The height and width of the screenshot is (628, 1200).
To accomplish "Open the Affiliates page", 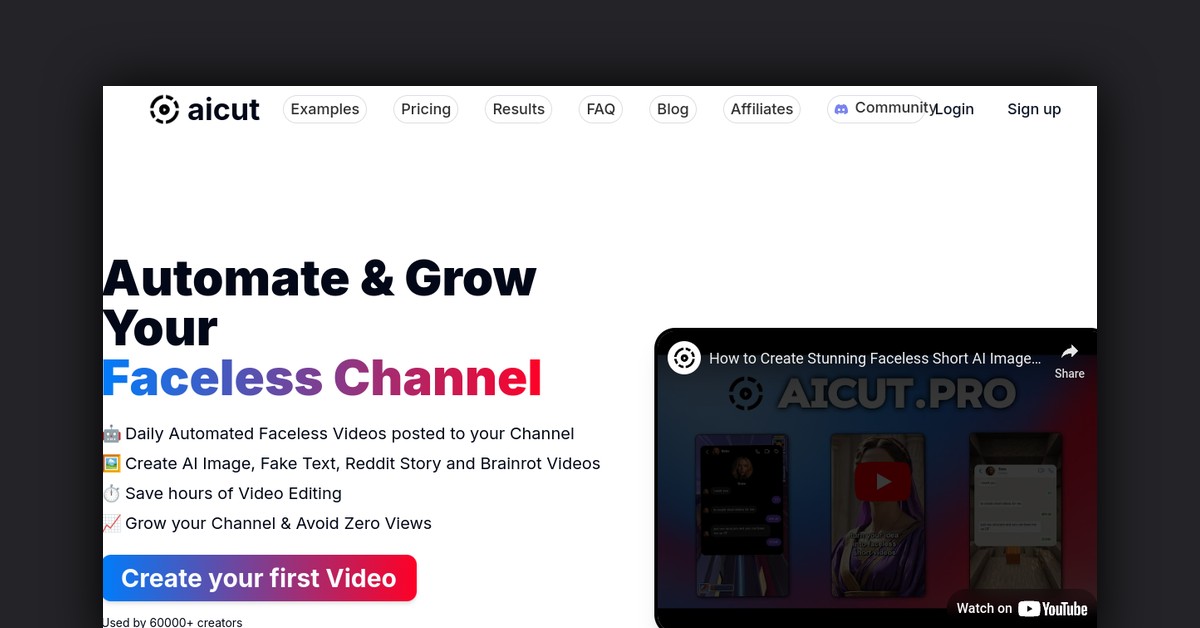I will [x=762, y=109].
